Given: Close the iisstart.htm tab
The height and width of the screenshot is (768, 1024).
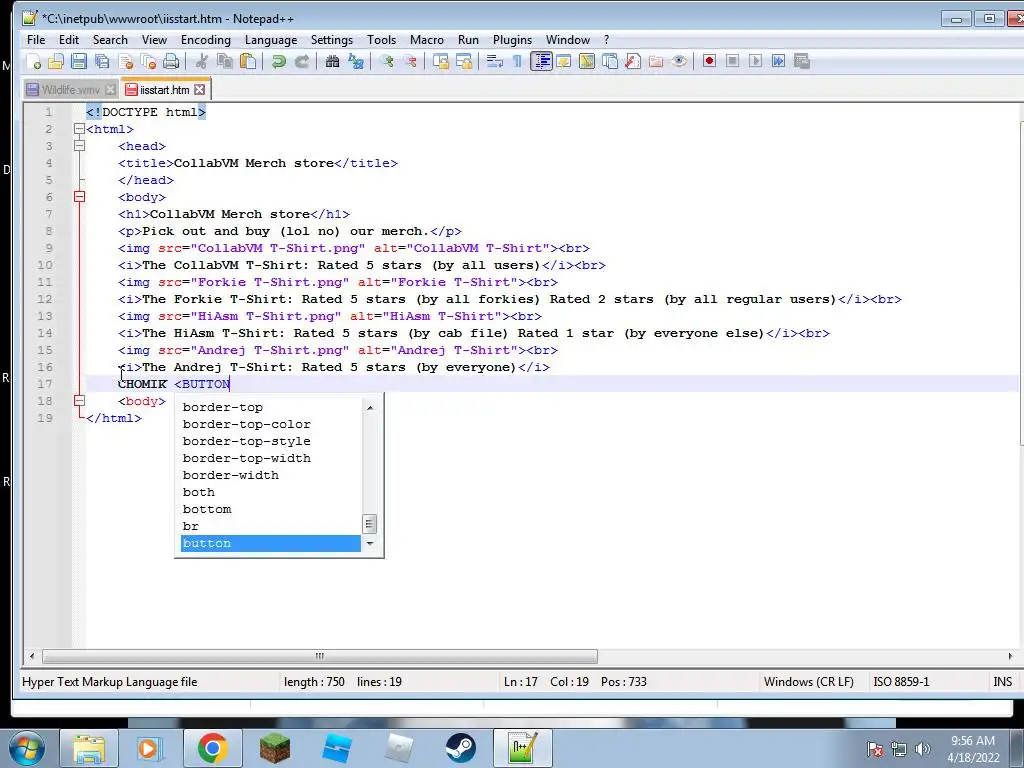Looking at the screenshot, I should [x=200, y=89].
